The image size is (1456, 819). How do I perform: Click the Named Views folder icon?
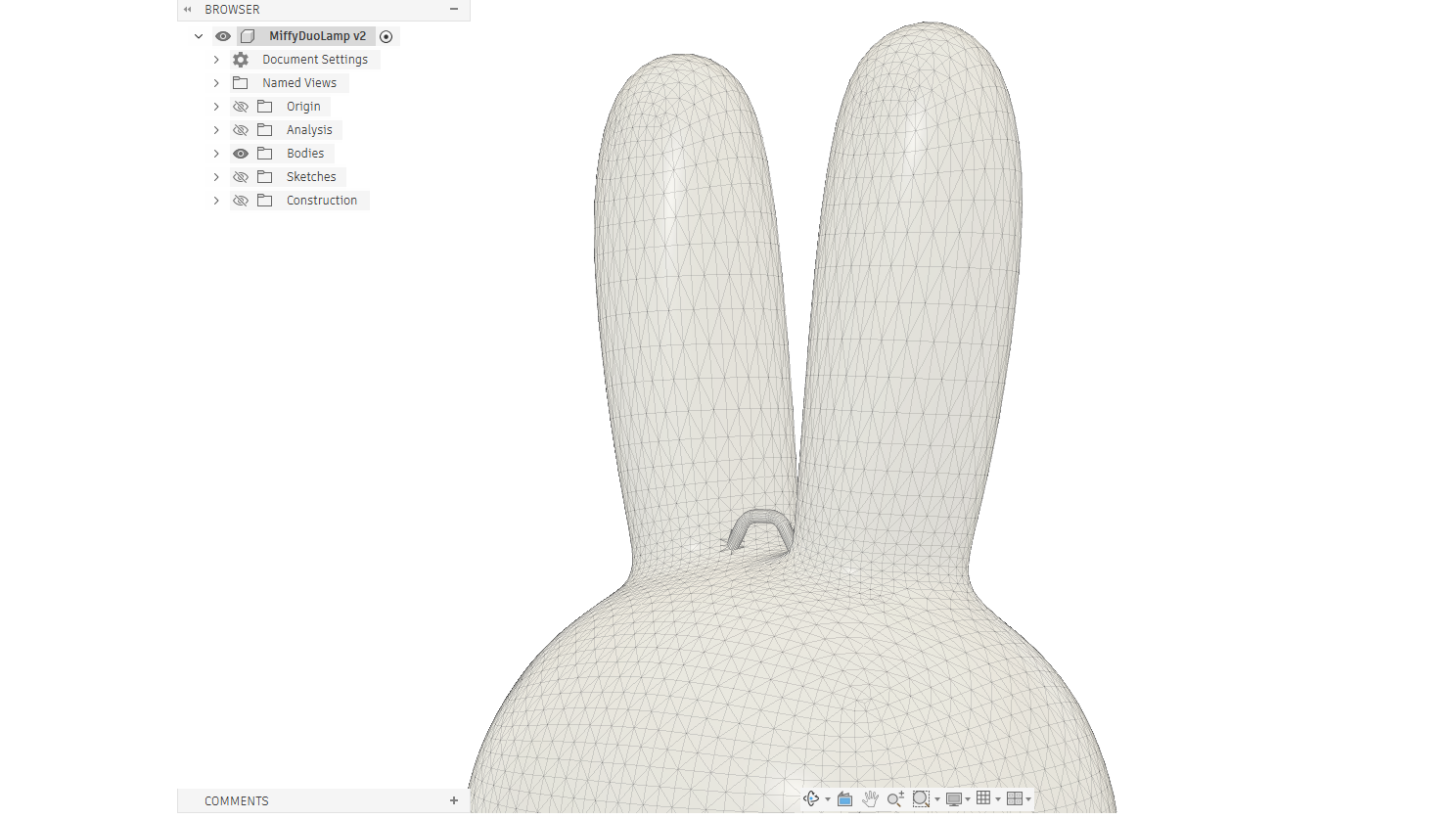(x=241, y=83)
